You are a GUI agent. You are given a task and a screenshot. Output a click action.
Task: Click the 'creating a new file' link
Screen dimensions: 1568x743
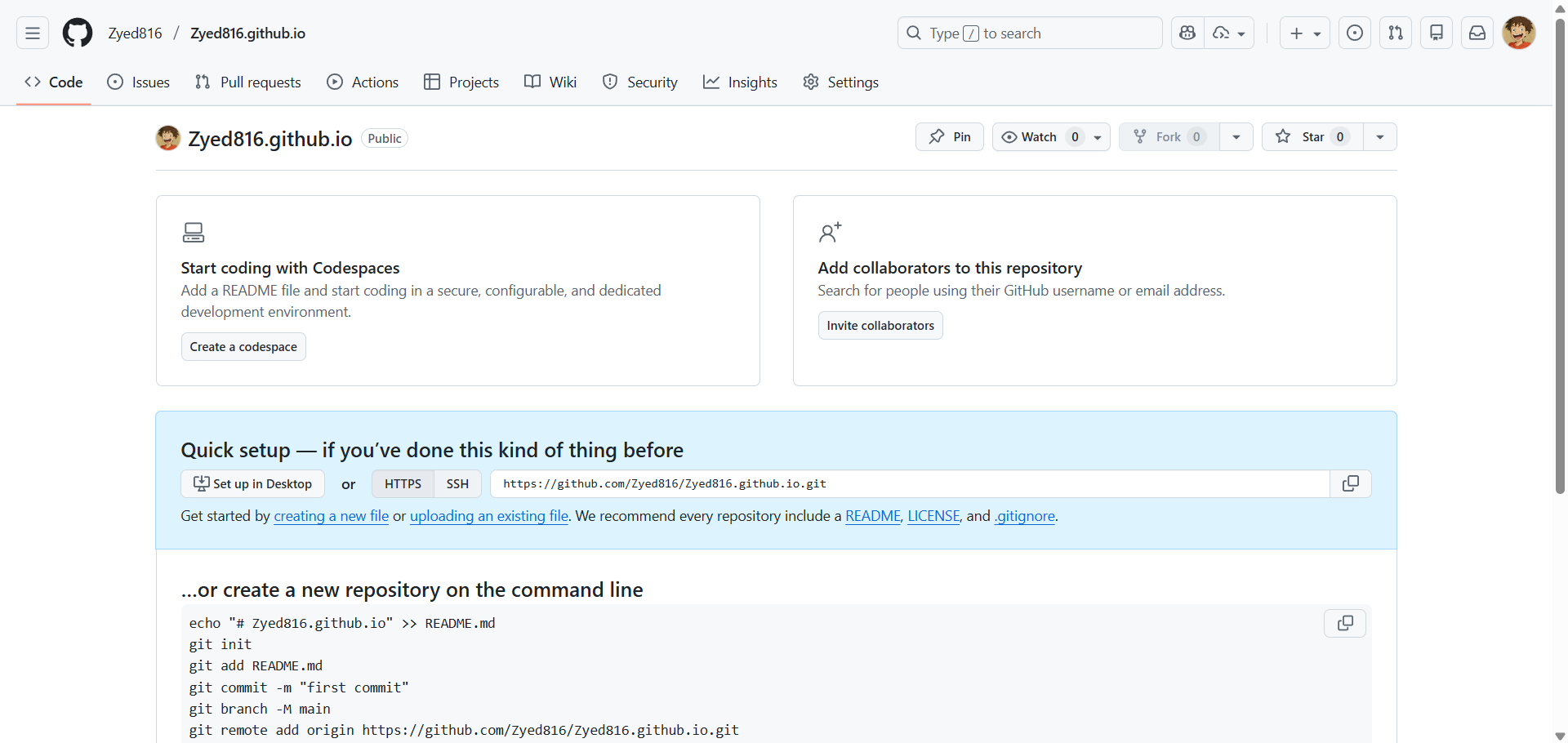tap(332, 516)
